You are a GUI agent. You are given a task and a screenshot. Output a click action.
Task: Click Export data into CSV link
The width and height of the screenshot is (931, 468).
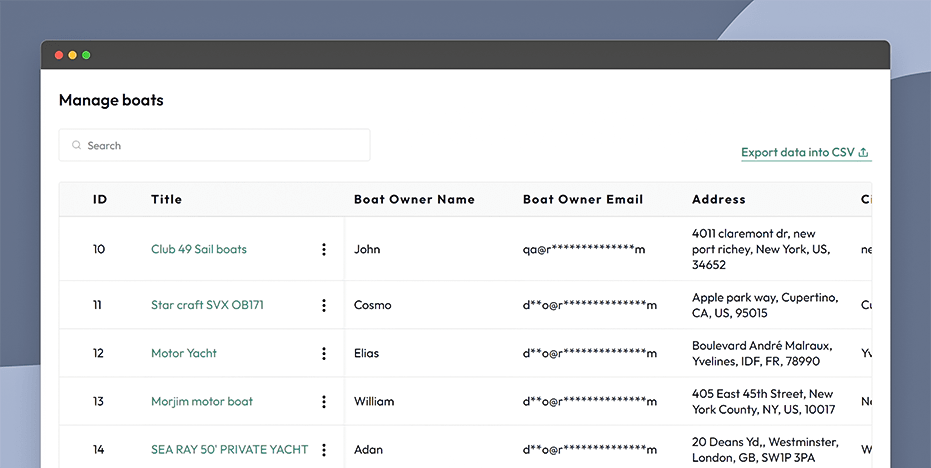click(x=806, y=153)
